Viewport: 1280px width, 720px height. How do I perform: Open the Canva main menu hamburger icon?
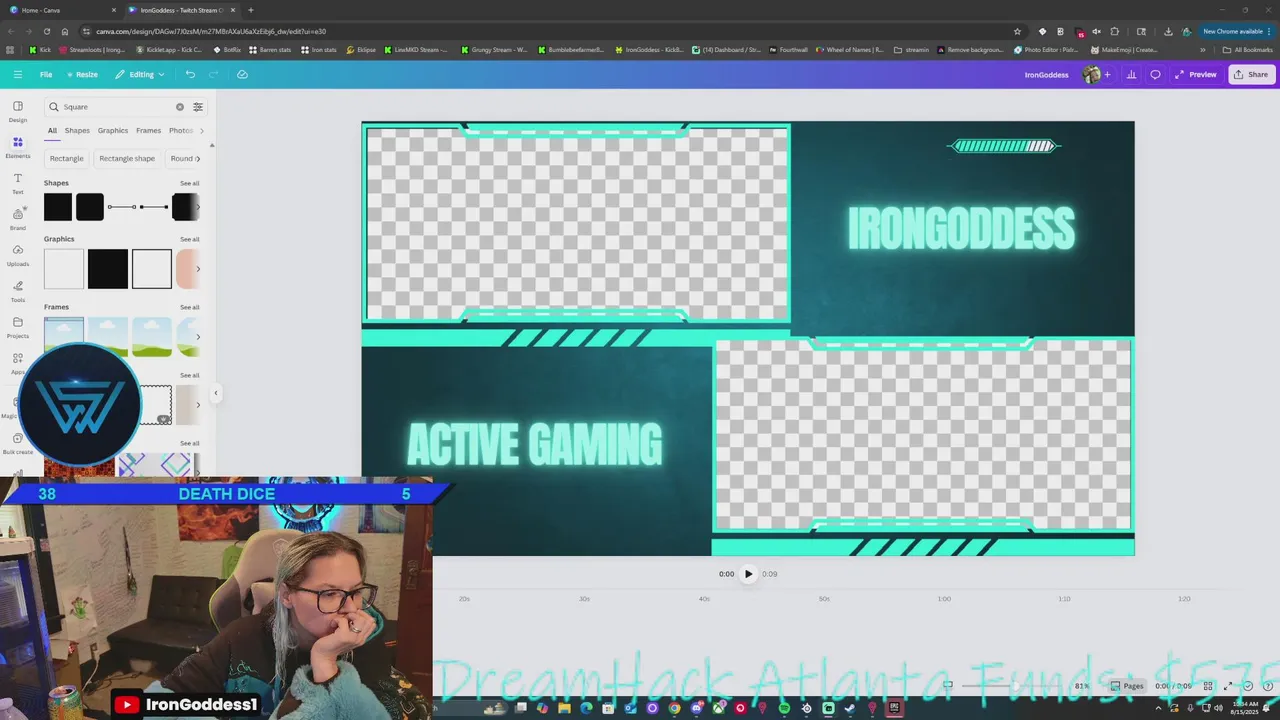click(18, 74)
